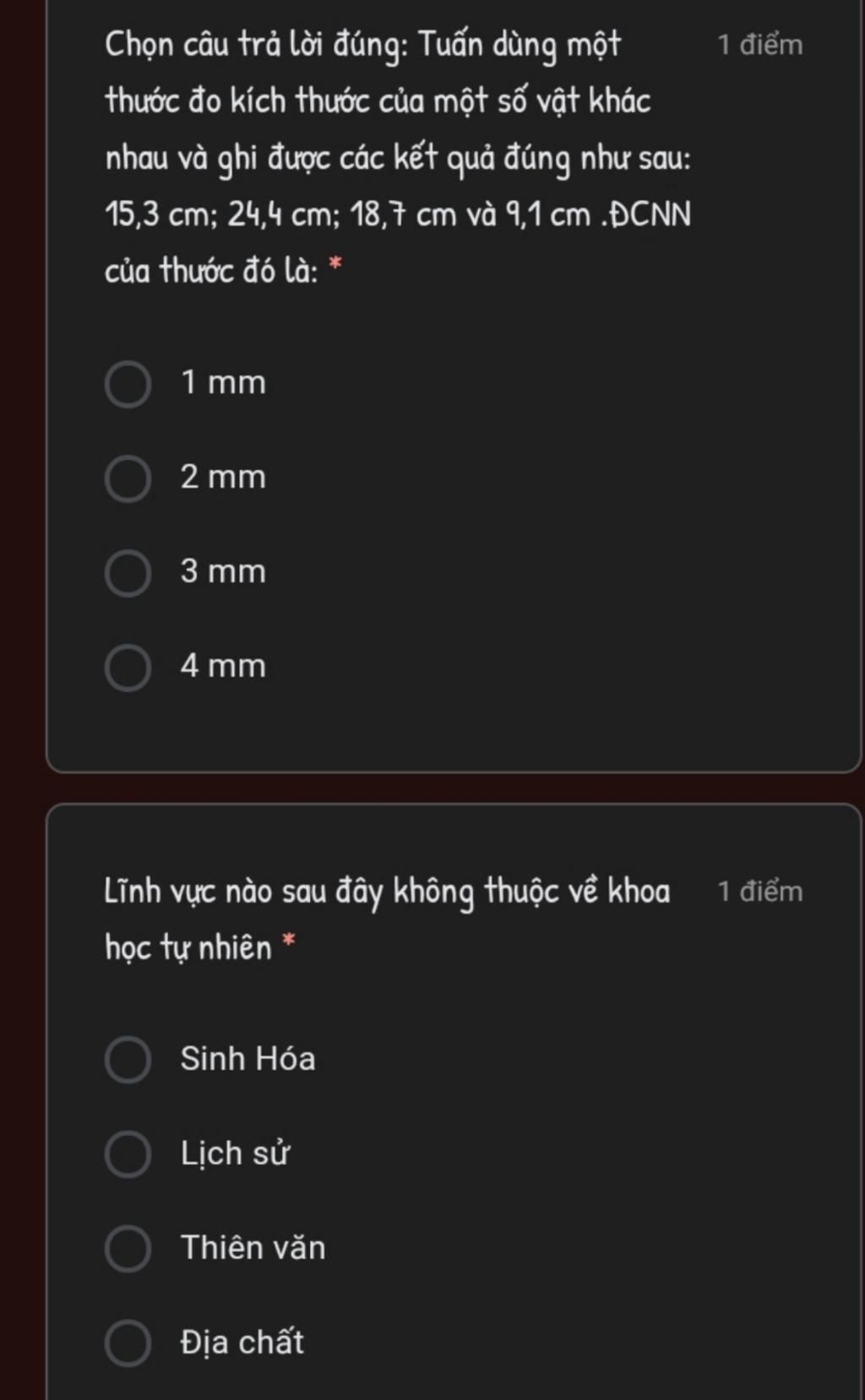Select the 4 mm radio button
This screenshot has width=865, height=1400.
[x=128, y=668]
